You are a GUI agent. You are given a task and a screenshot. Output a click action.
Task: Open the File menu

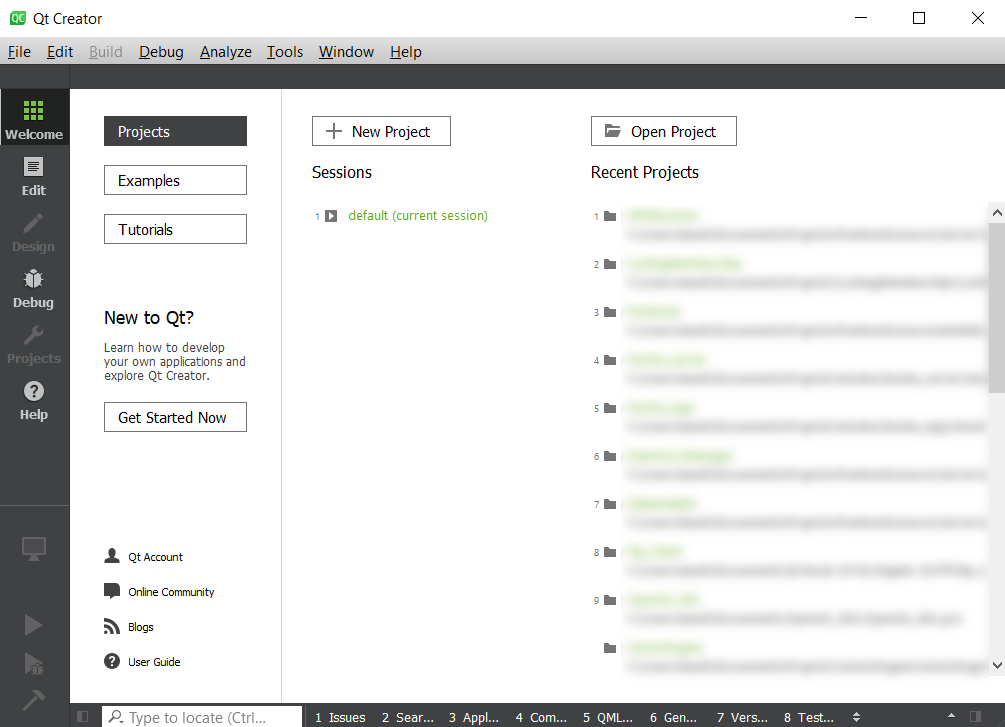19,52
